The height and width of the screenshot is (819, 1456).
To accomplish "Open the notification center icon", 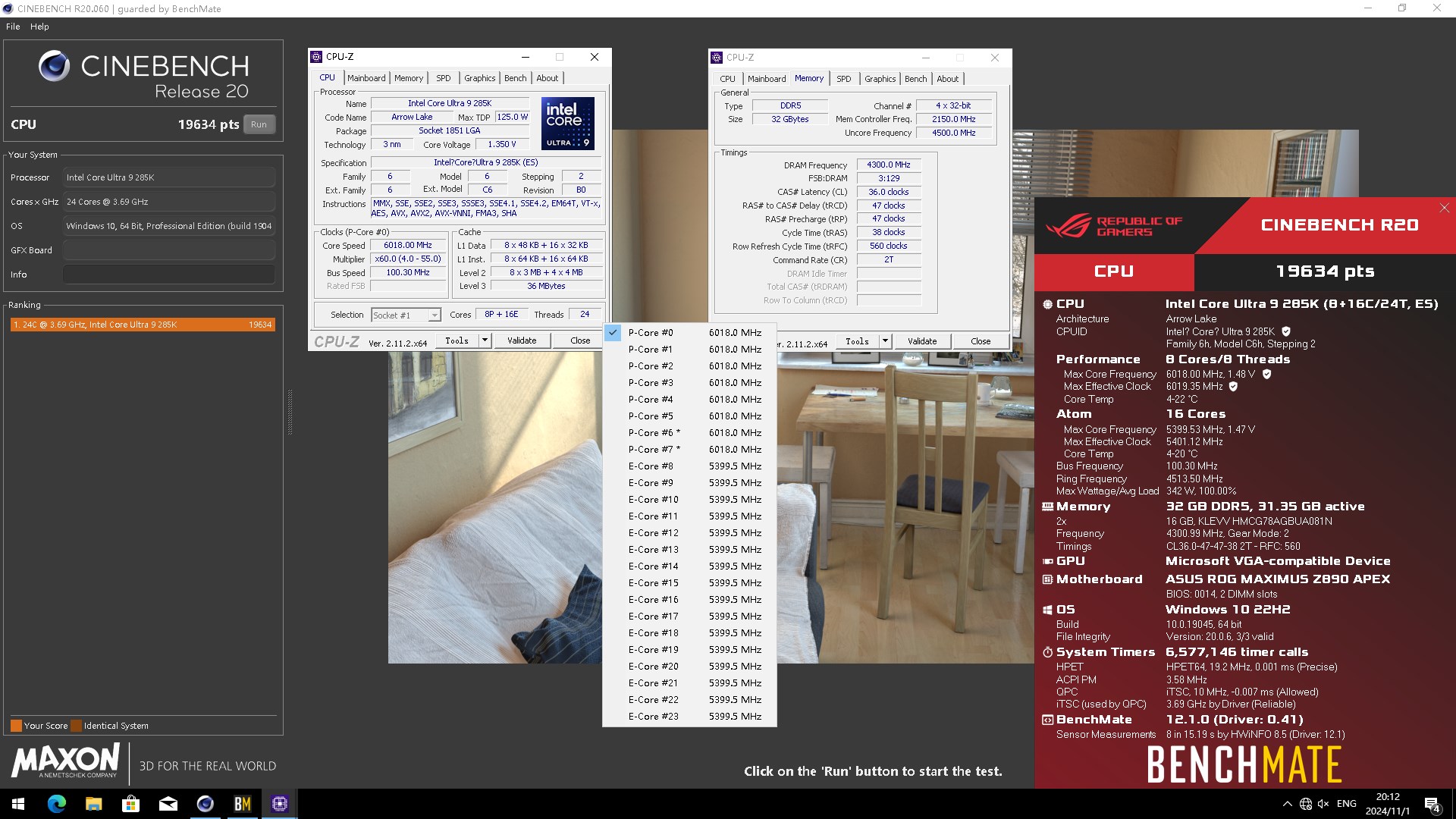I will click(x=1432, y=804).
